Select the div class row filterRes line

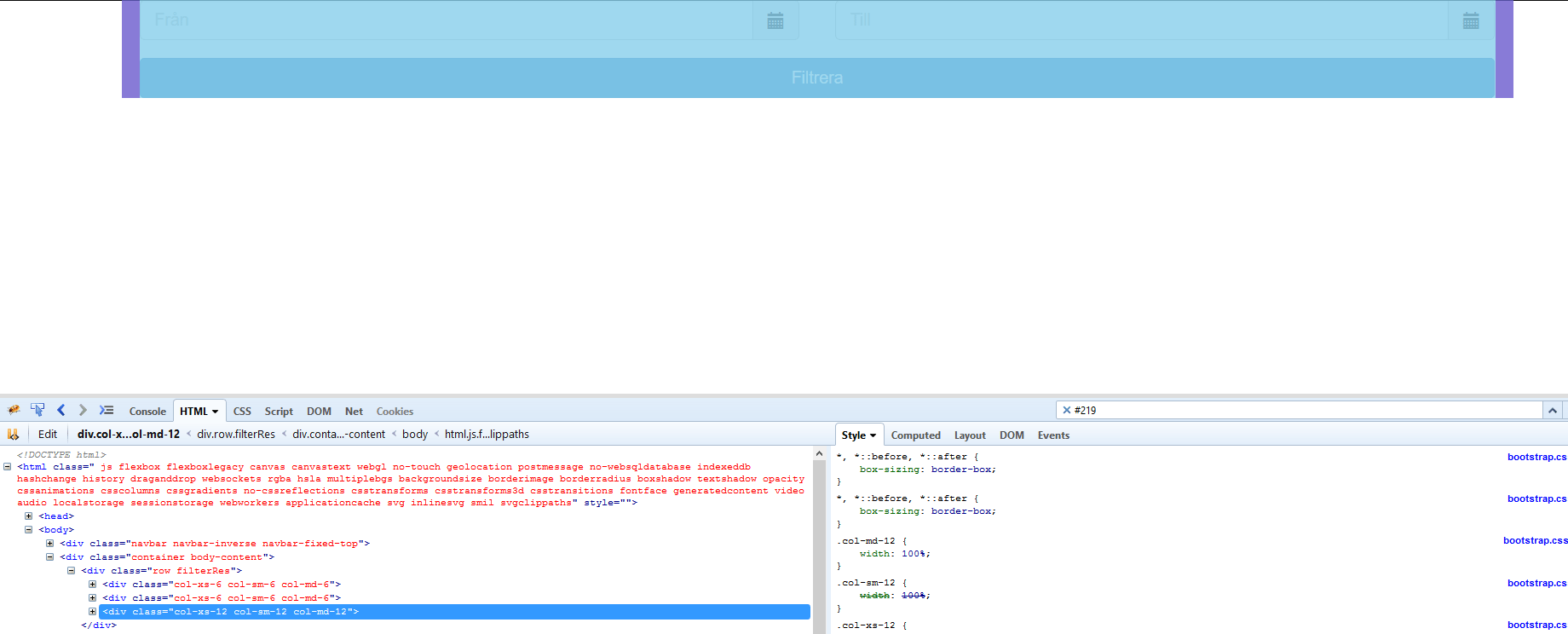(x=161, y=571)
